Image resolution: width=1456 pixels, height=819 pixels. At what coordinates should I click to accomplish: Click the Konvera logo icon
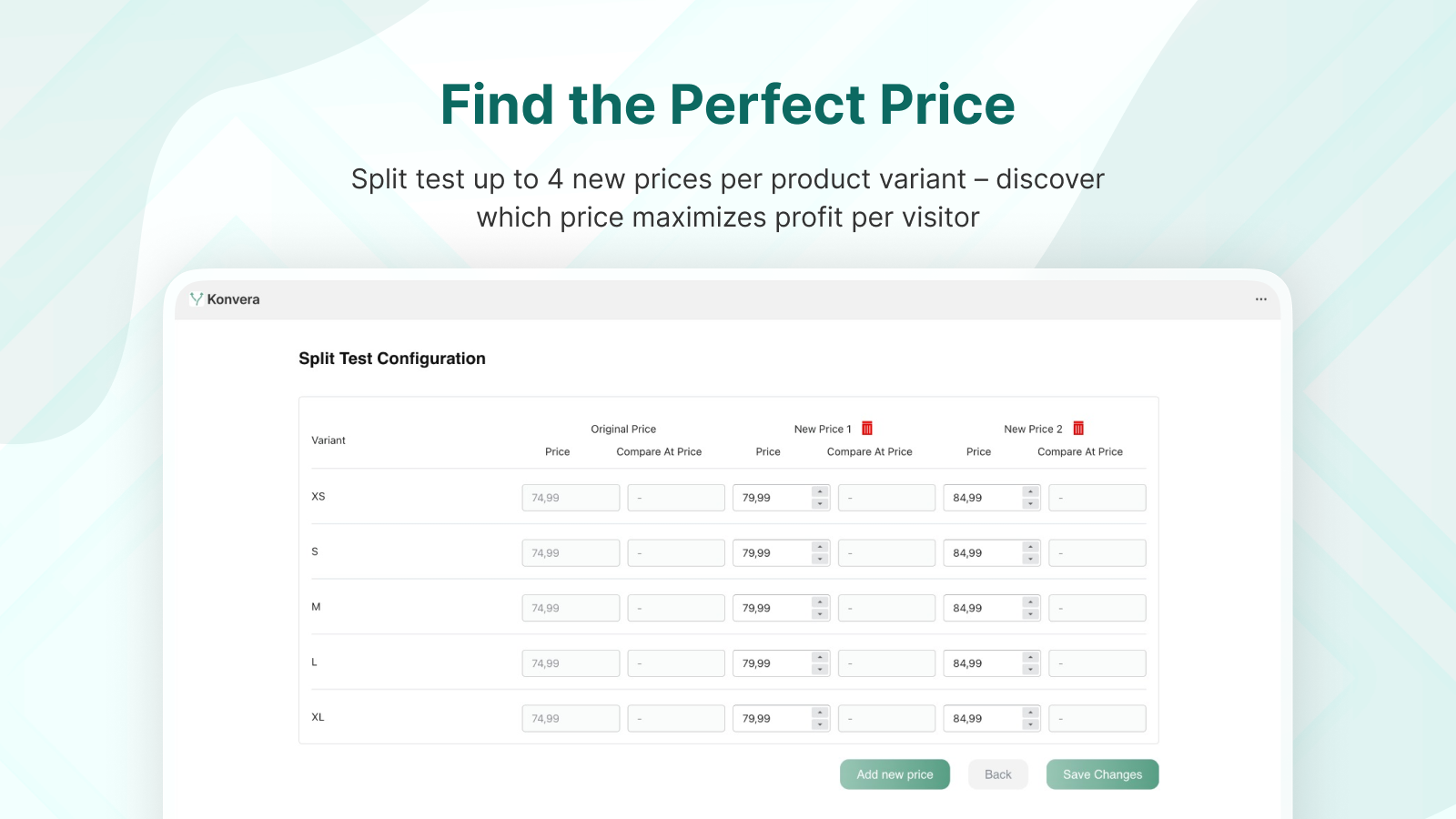[x=196, y=298]
